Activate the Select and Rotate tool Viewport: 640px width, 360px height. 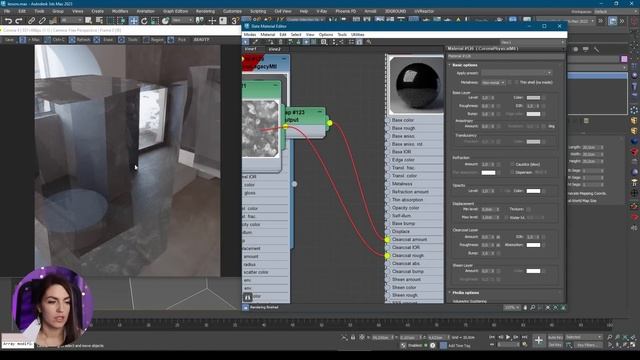point(144,20)
